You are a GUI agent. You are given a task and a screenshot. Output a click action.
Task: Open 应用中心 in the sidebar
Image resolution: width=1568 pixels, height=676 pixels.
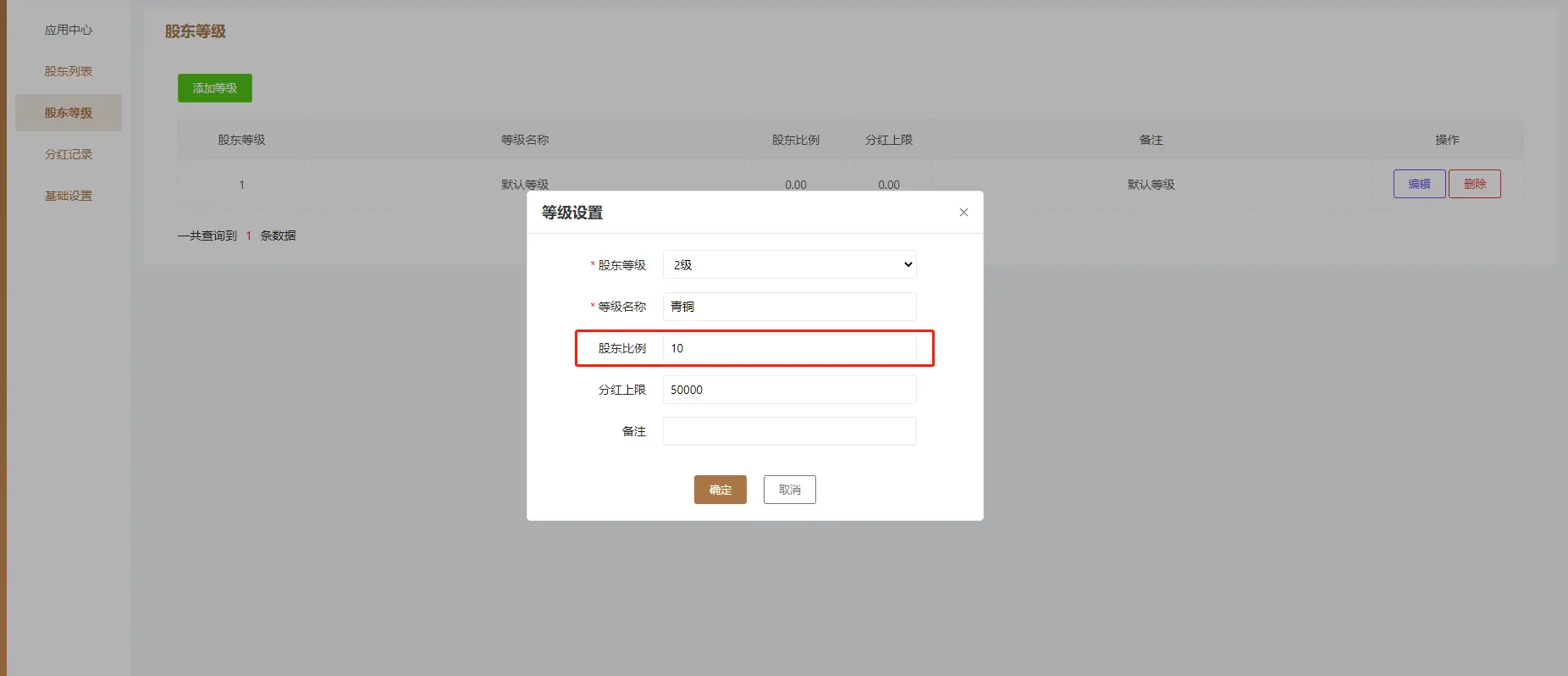click(69, 30)
